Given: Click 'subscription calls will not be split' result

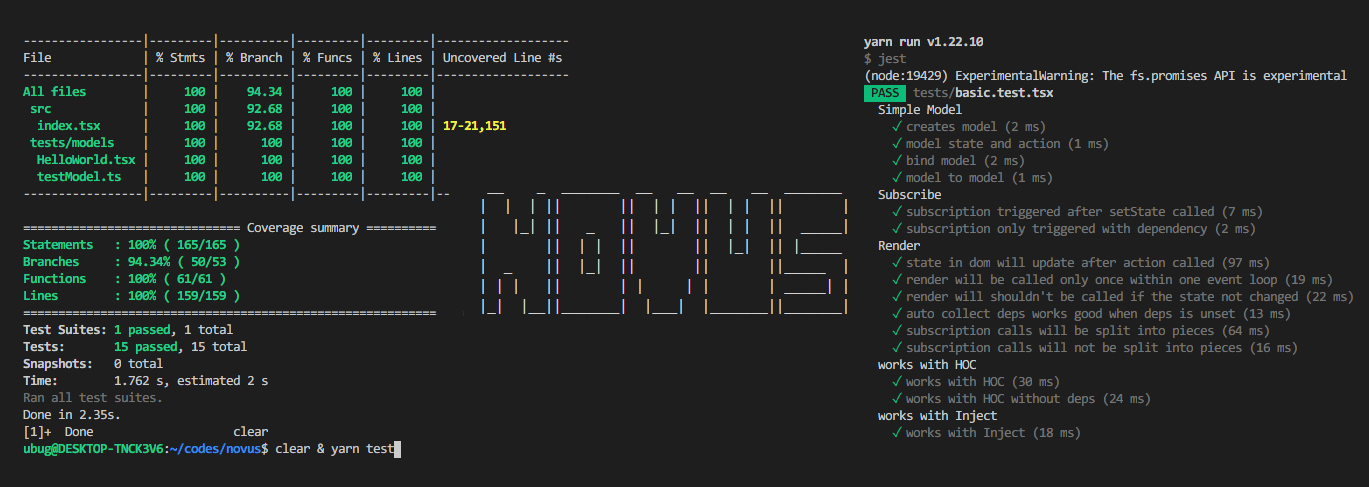Looking at the screenshot, I should click(x=1095, y=348).
